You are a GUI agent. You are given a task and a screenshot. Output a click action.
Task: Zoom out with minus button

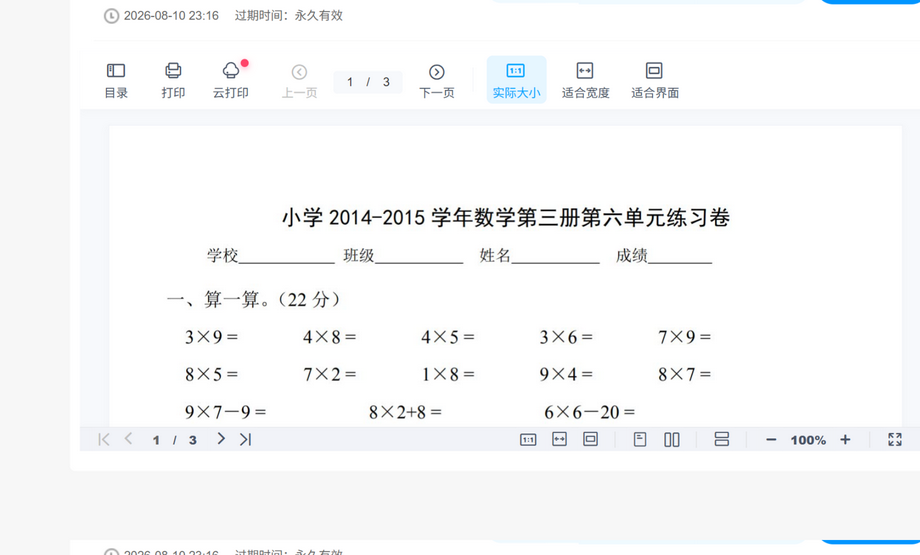pos(772,440)
